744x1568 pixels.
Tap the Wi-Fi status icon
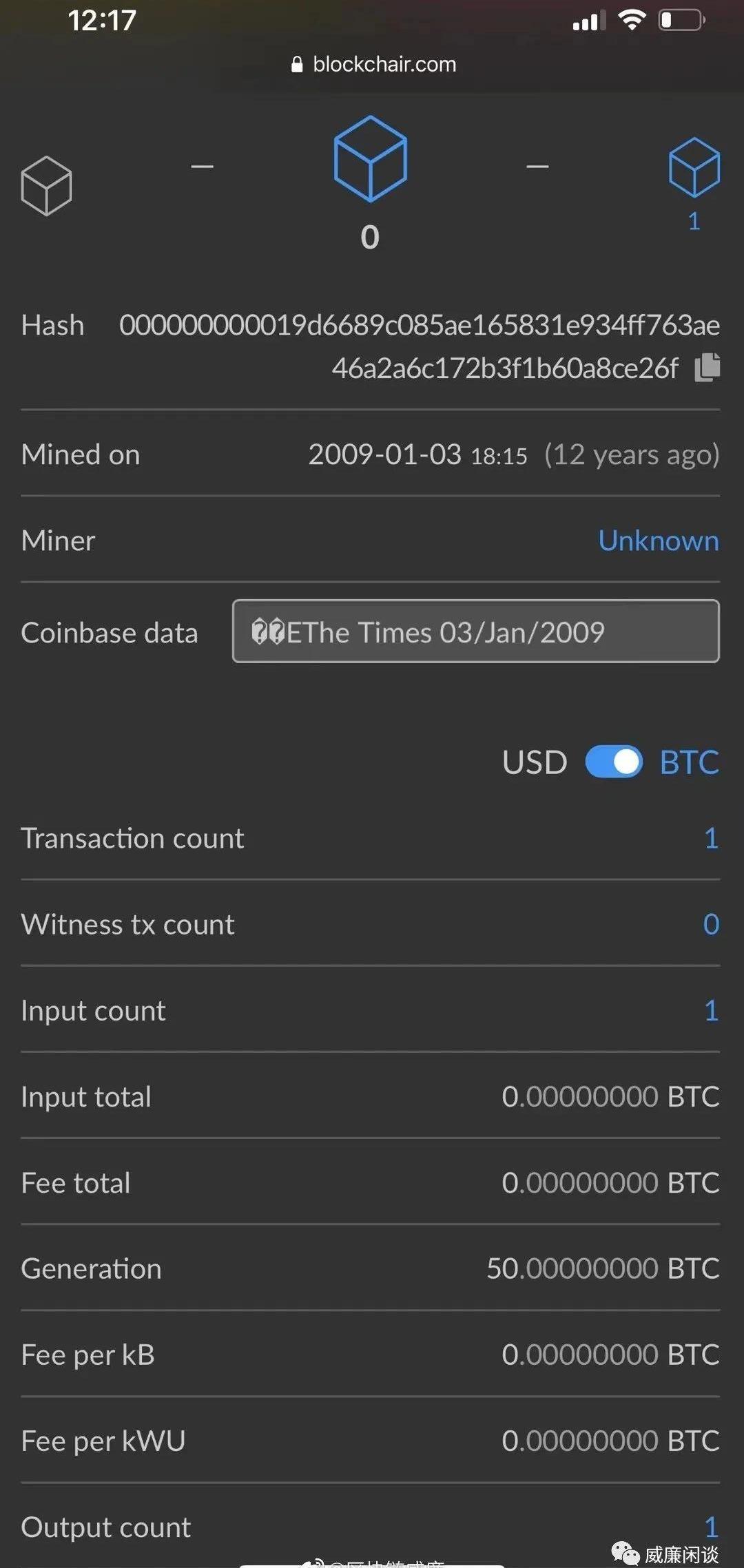[631, 20]
